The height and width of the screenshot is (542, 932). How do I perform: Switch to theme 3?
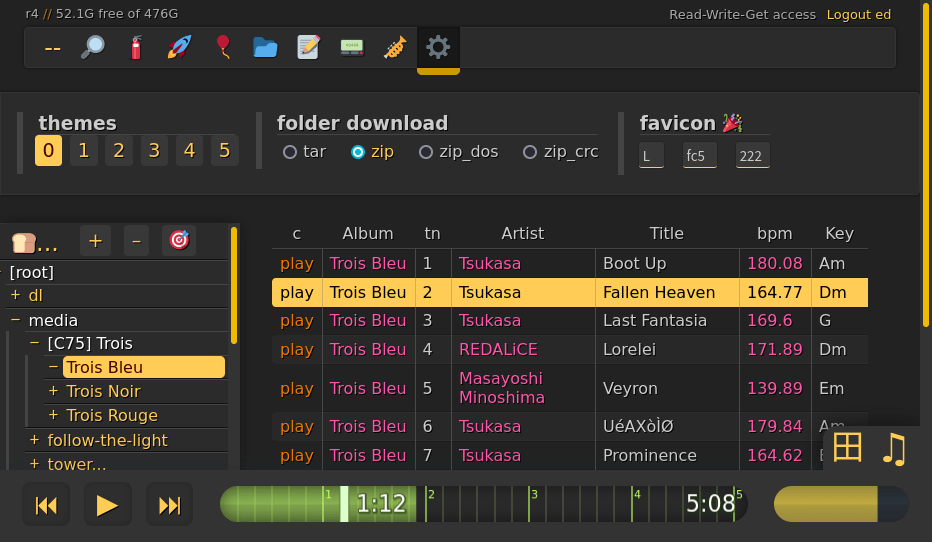(x=154, y=151)
